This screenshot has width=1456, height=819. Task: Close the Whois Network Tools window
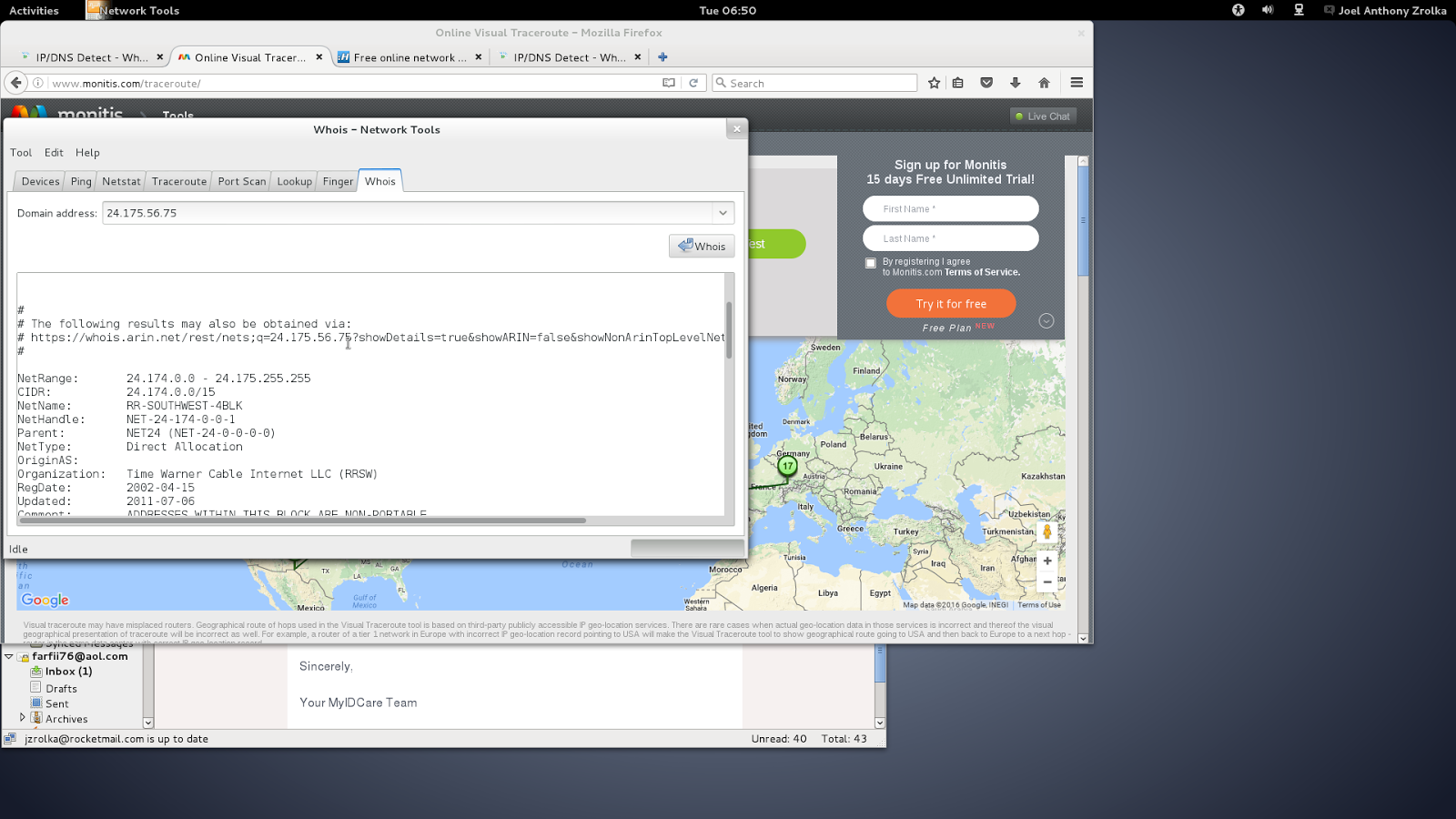pos(737,129)
